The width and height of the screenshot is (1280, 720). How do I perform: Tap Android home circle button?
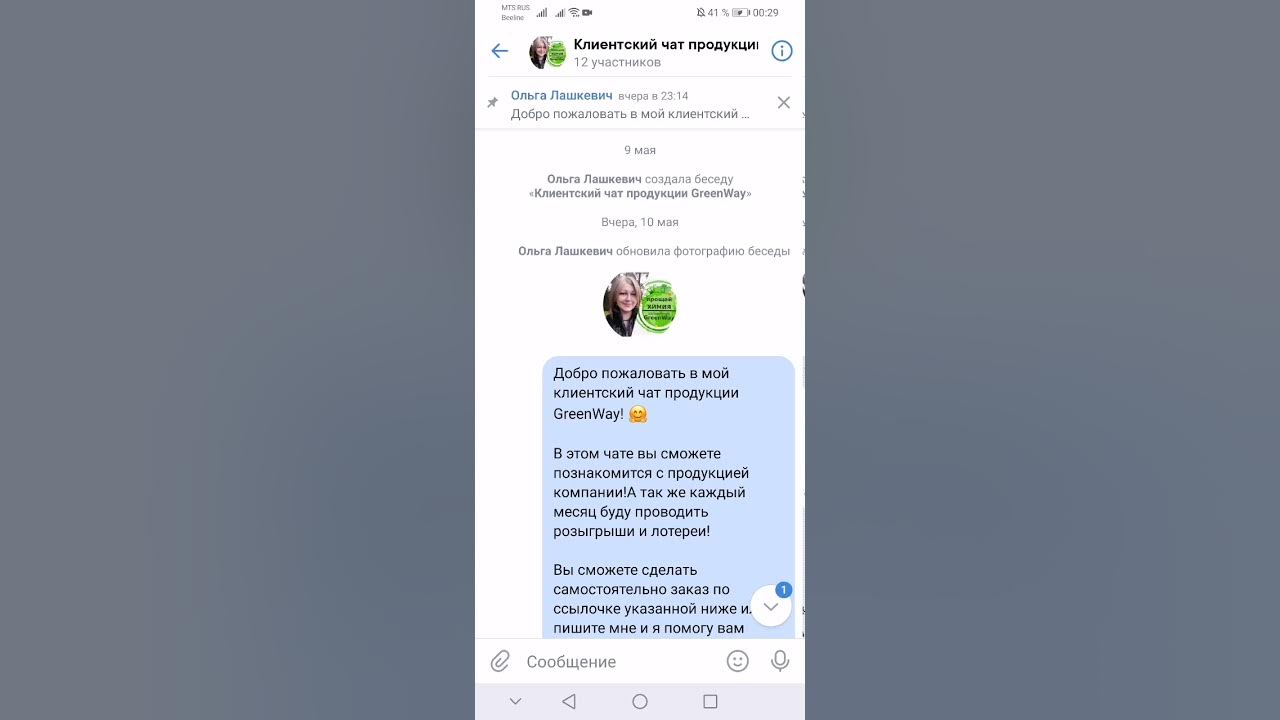pyautogui.click(x=640, y=702)
